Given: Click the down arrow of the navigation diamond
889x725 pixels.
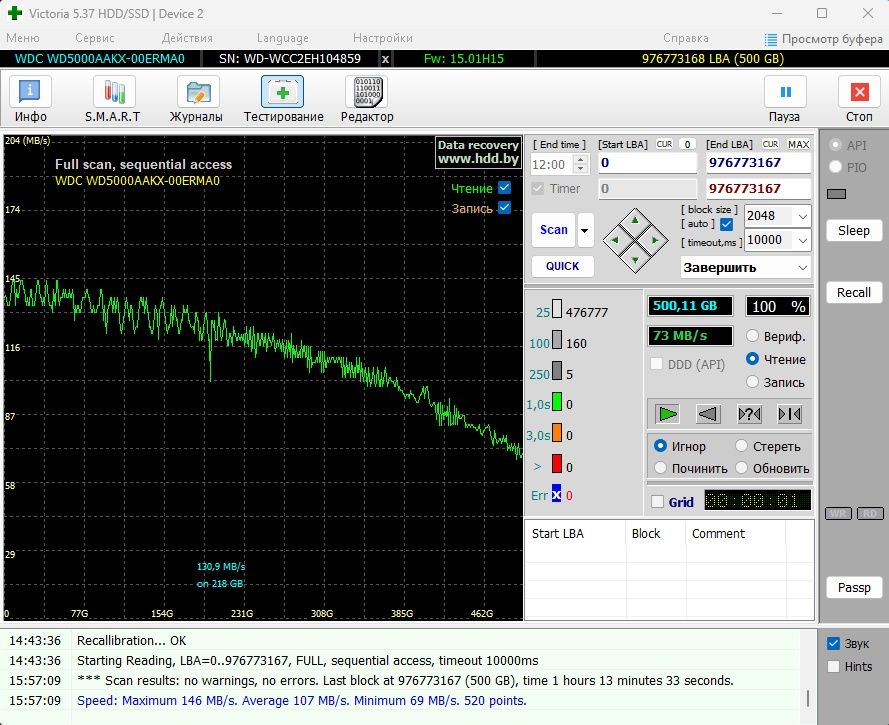Looking at the screenshot, I should click(x=635, y=260).
